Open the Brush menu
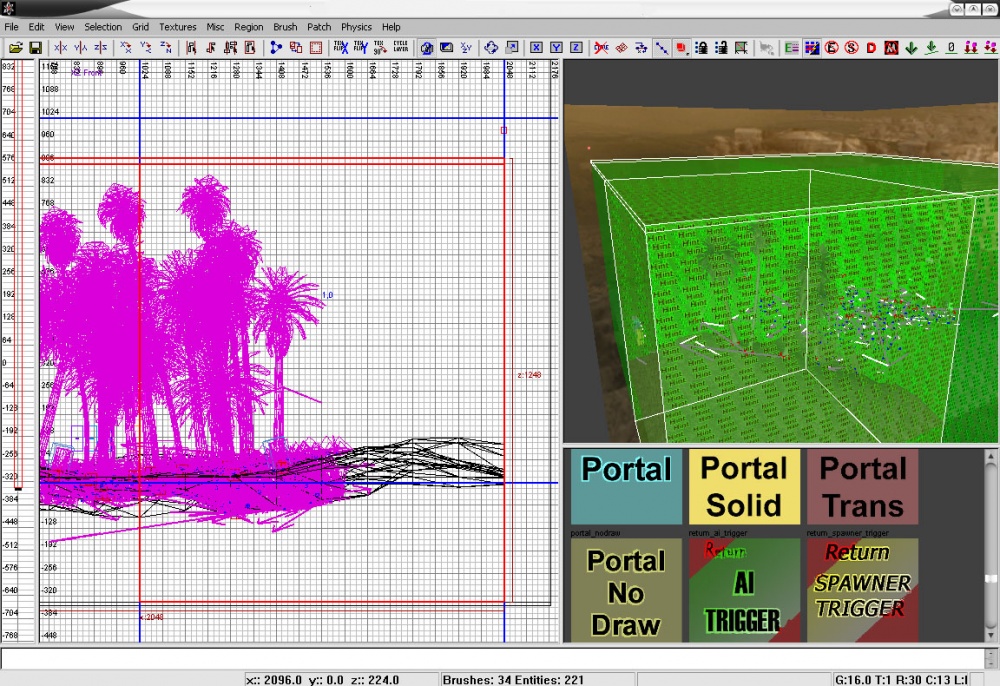The height and width of the screenshot is (686, 1000). click(x=285, y=27)
